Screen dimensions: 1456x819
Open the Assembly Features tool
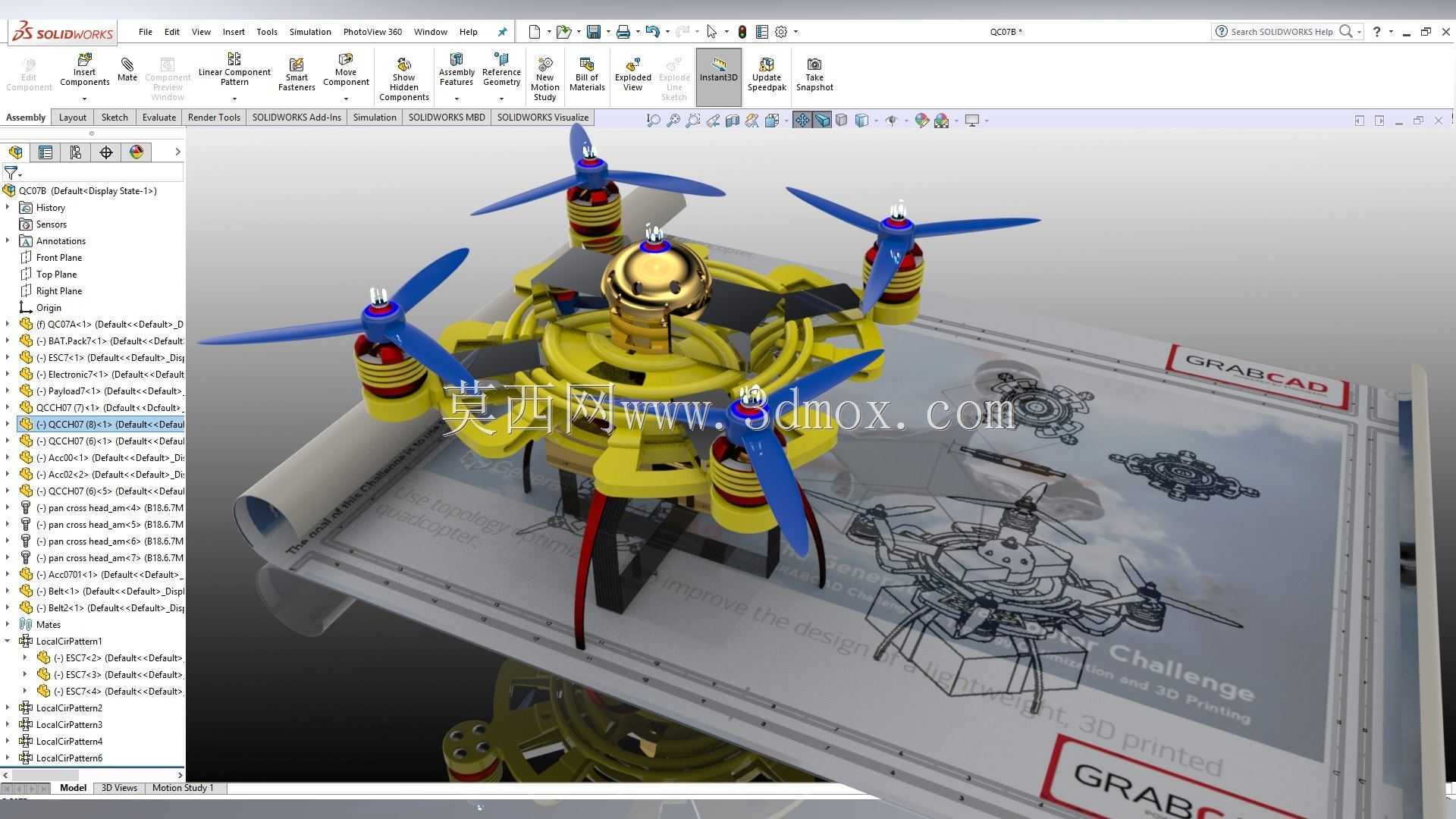pyautogui.click(x=457, y=69)
